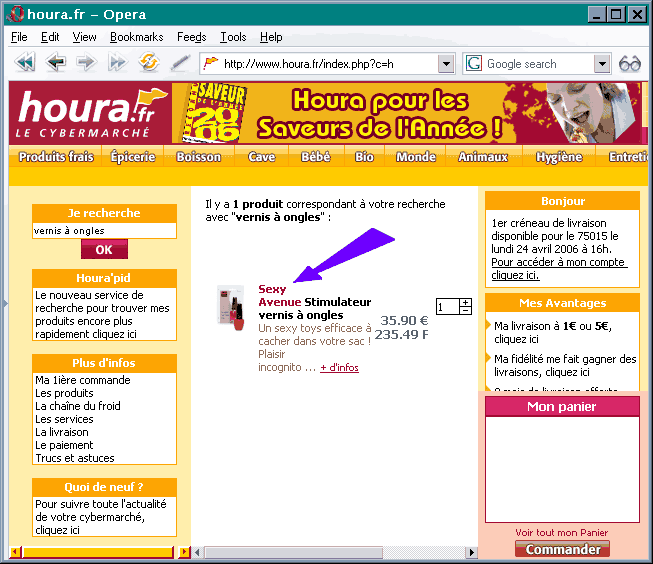Click the price 35.90 € text
Image resolution: width=653 pixels, height=564 pixels.
pyautogui.click(x=404, y=320)
